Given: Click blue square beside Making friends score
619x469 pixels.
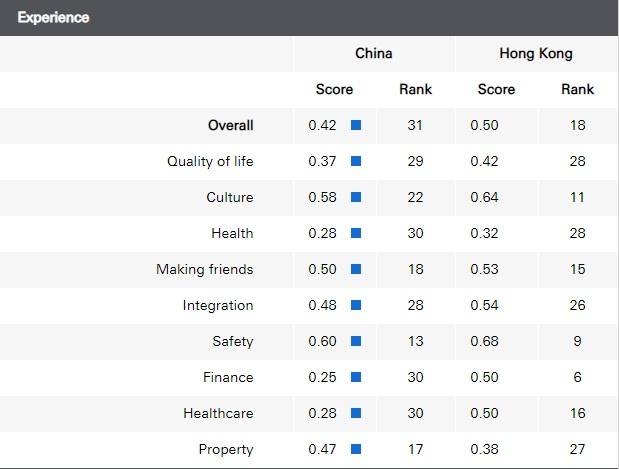Looking at the screenshot, I should click(356, 270).
